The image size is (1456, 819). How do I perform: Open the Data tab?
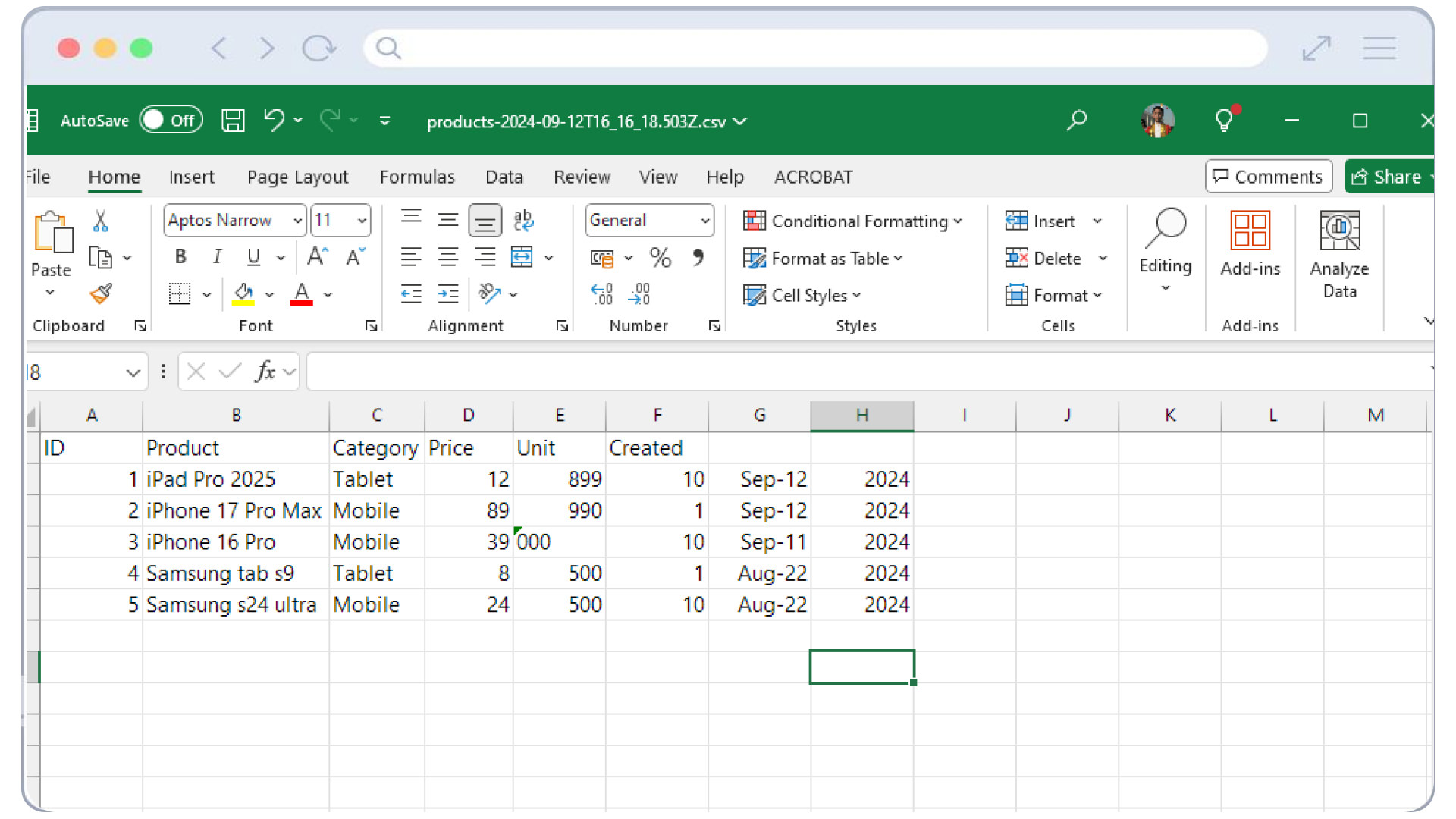[504, 177]
